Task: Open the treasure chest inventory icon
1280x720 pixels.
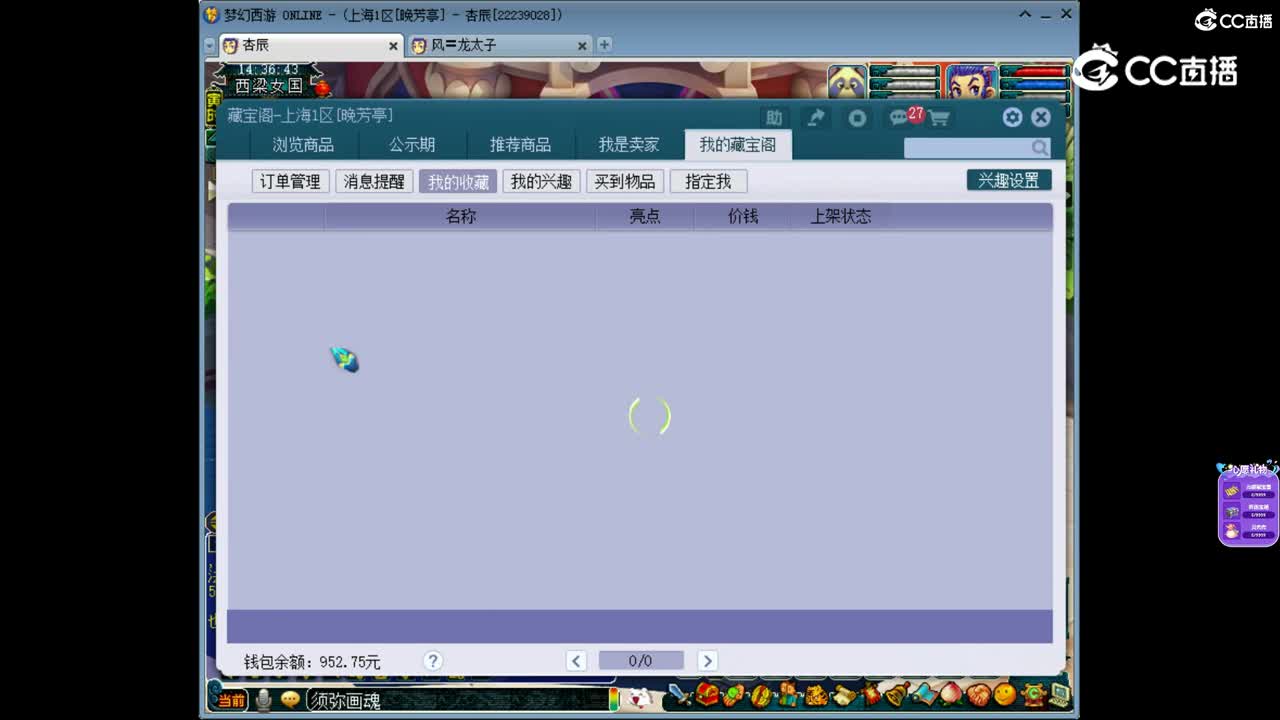Action: [709, 694]
